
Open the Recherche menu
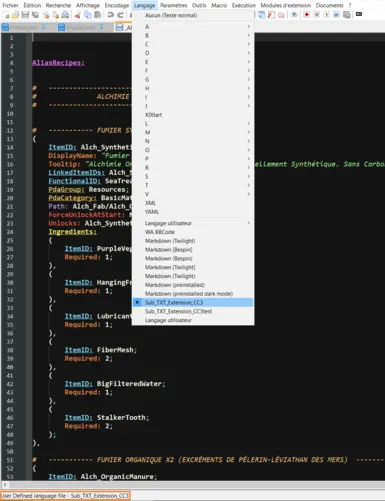(58, 5)
